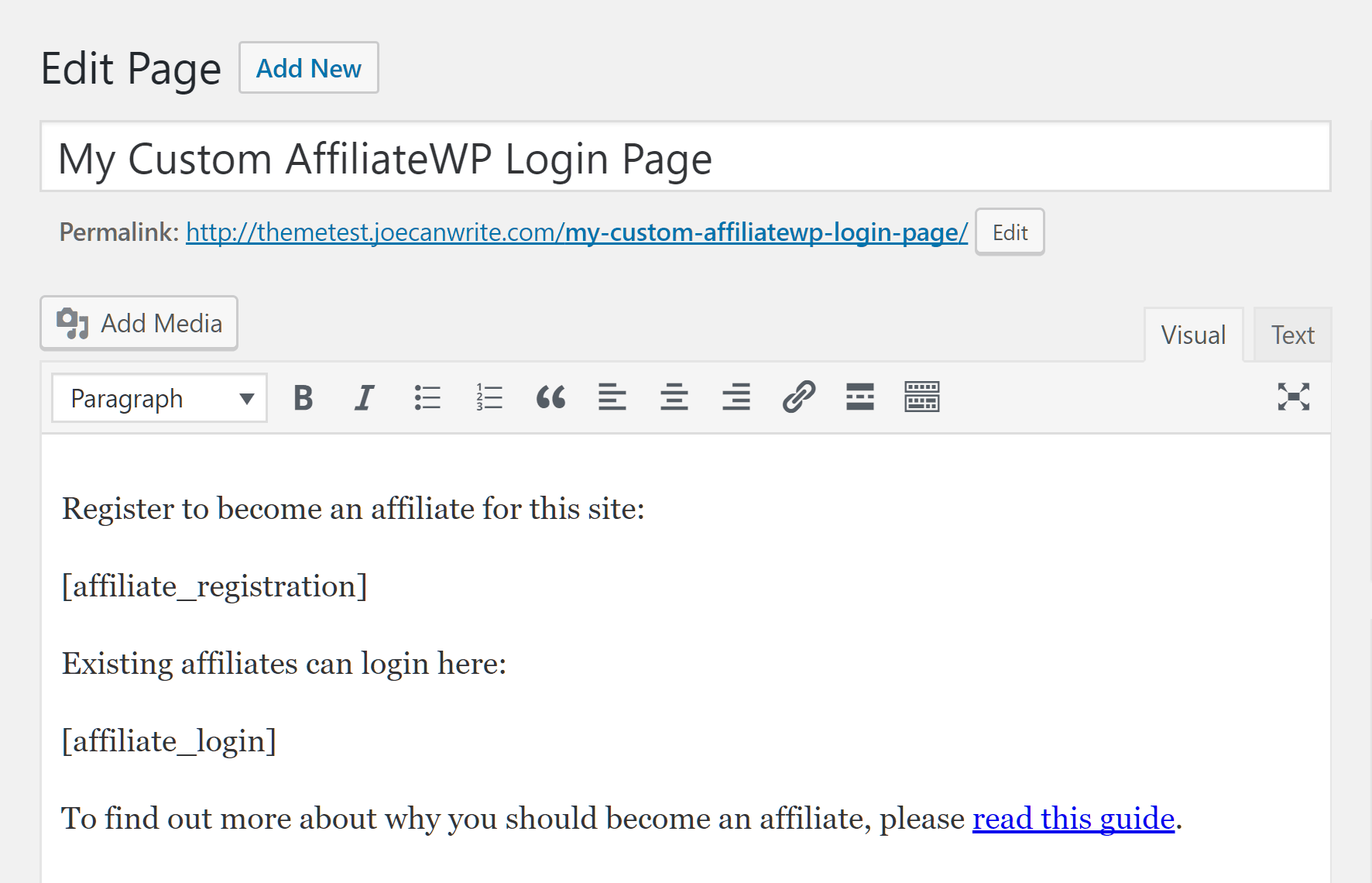The width and height of the screenshot is (1372, 883).
Task: Click the [affiliate_login] shortcode text
Action: (x=169, y=741)
